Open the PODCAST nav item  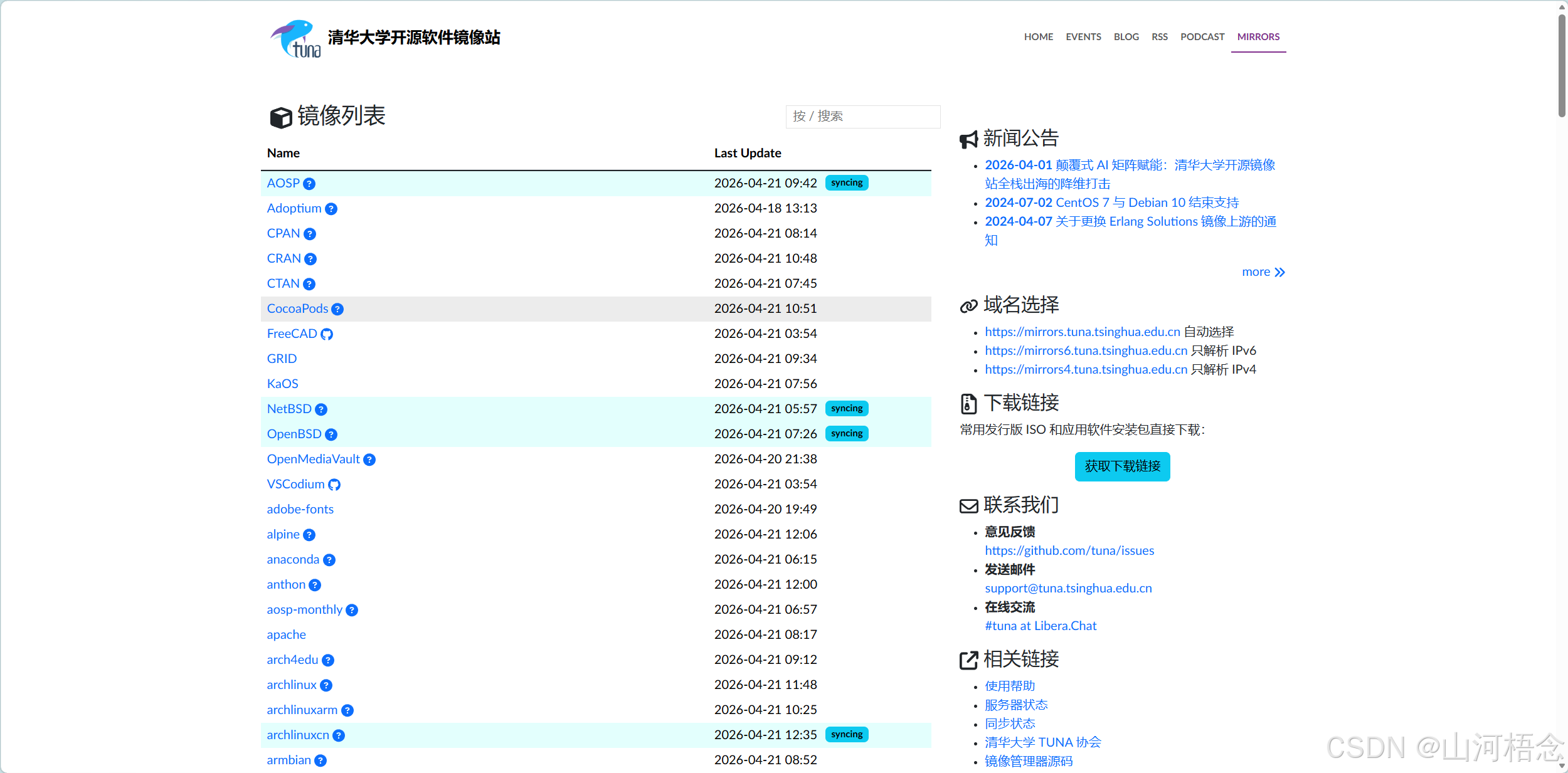(x=1202, y=37)
